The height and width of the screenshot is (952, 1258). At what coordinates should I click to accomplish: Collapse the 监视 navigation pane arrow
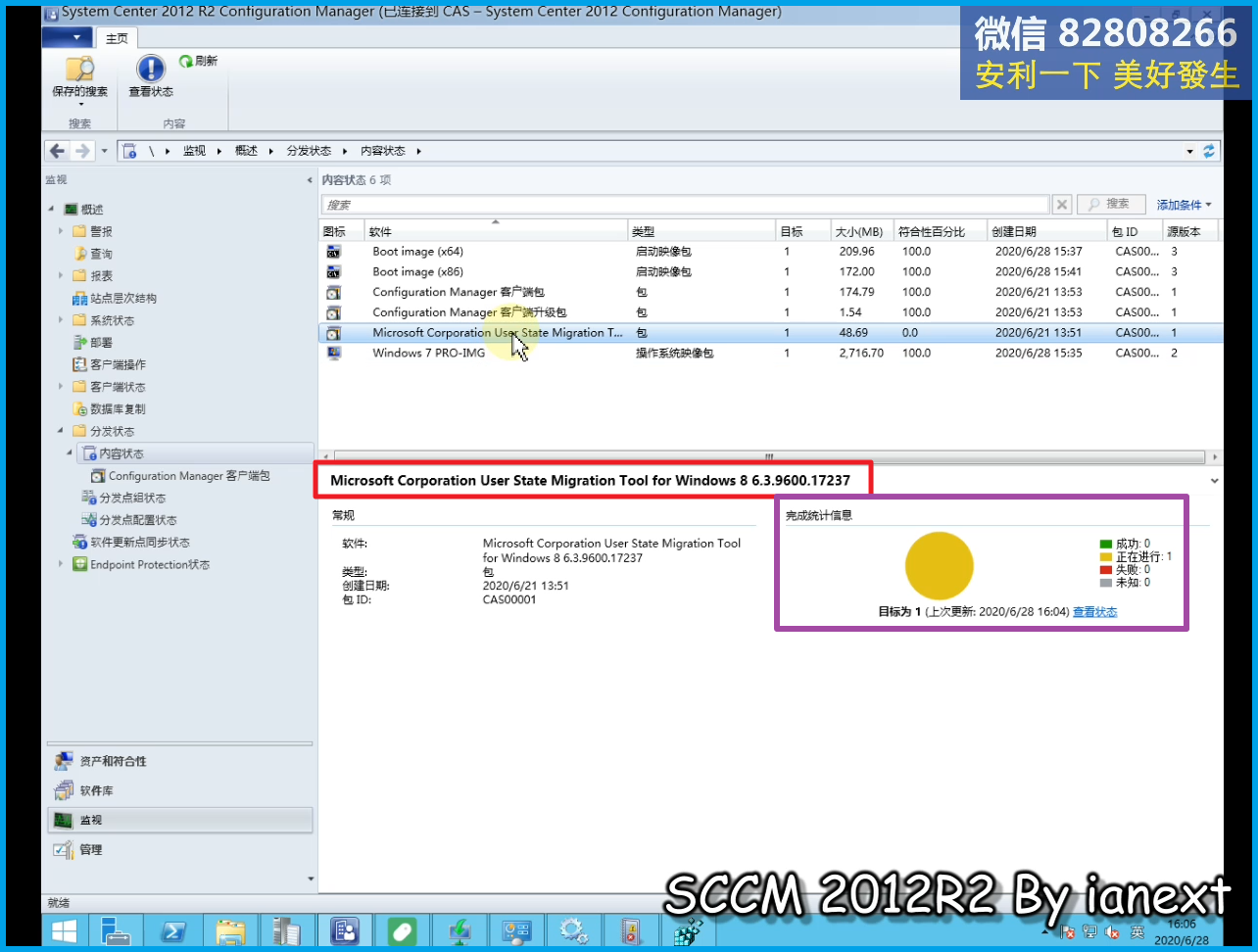pyautogui.click(x=310, y=180)
